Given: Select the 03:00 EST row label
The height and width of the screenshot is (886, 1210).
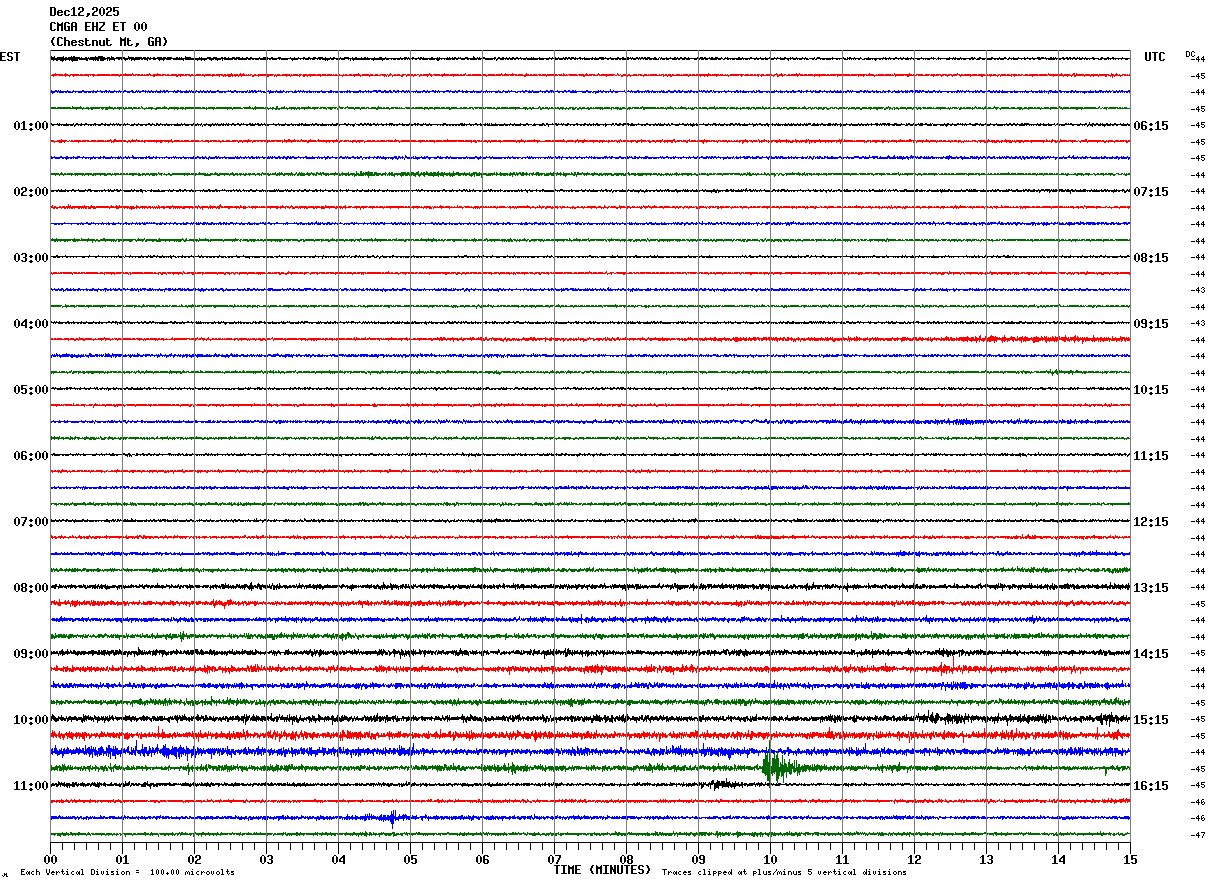Looking at the screenshot, I should click(31, 258).
